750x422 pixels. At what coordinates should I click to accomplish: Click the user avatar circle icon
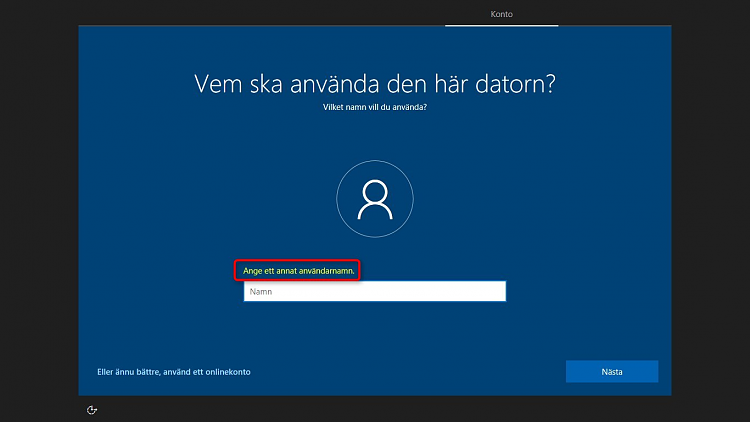pyautogui.click(x=375, y=199)
